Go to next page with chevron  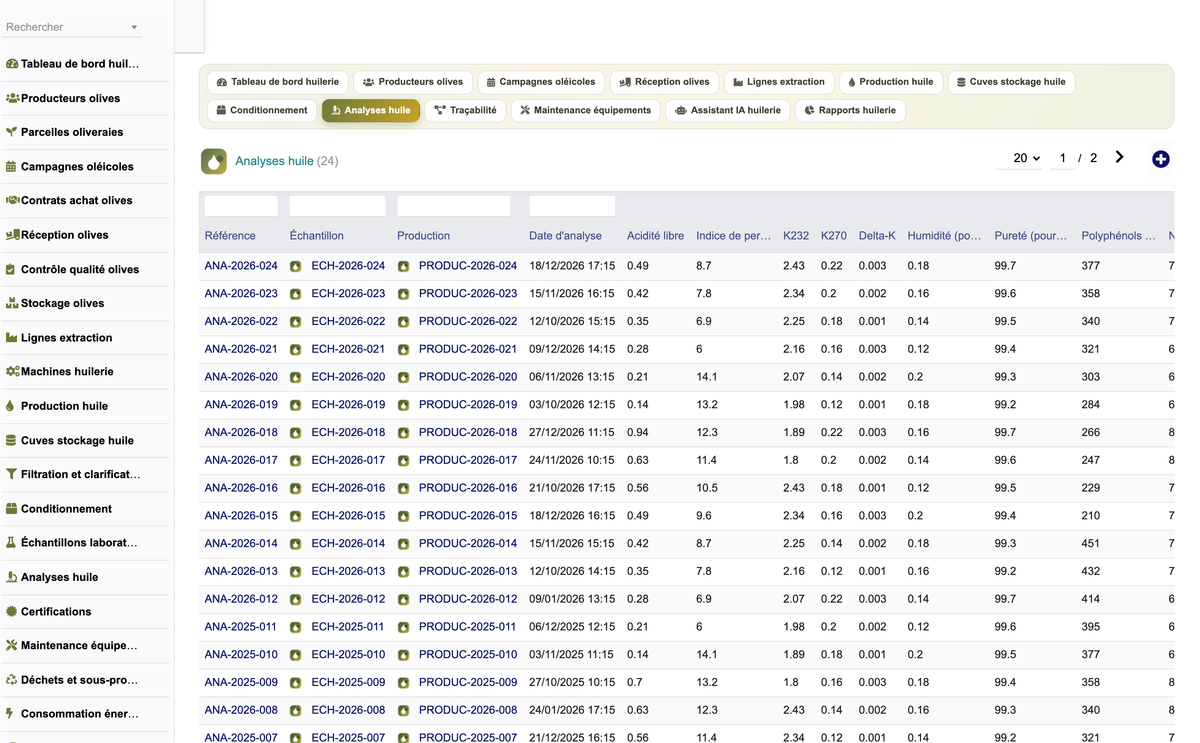(x=1119, y=157)
